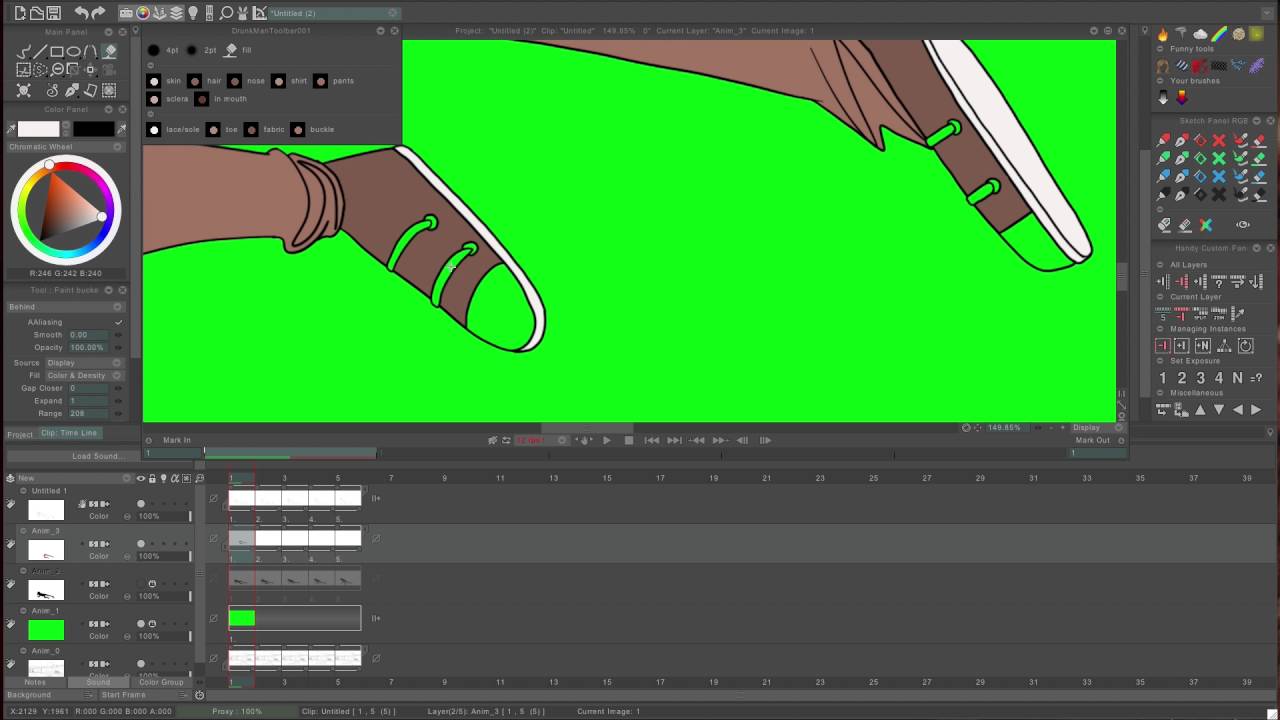The width and height of the screenshot is (1280, 720).
Task: Select the nib pen tool in Main Panel
Action: click(72, 90)
